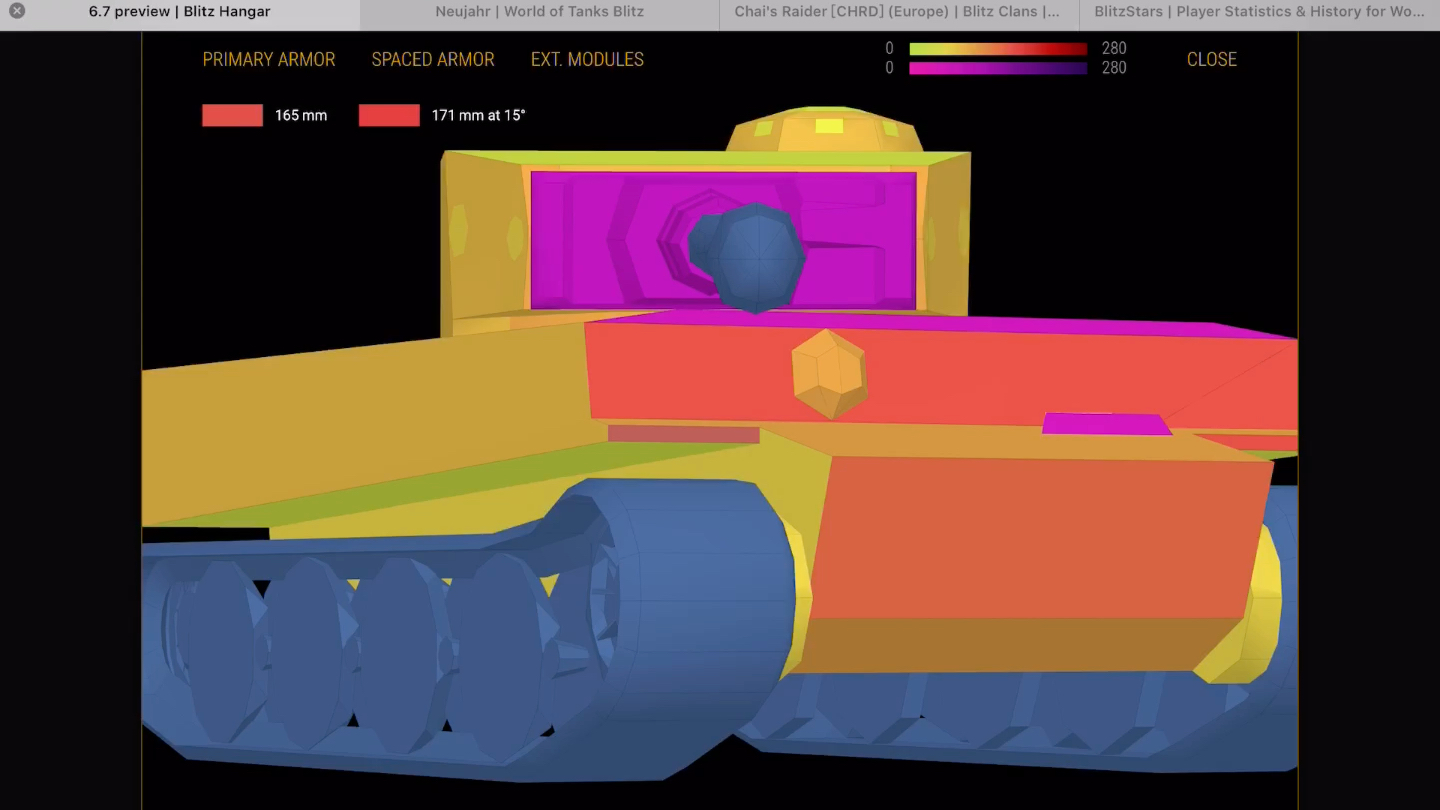Click the lower "280" scale maximum value
Image resolution: width=1440 pixels, height=810 pixels.
tap(1114, 68)
